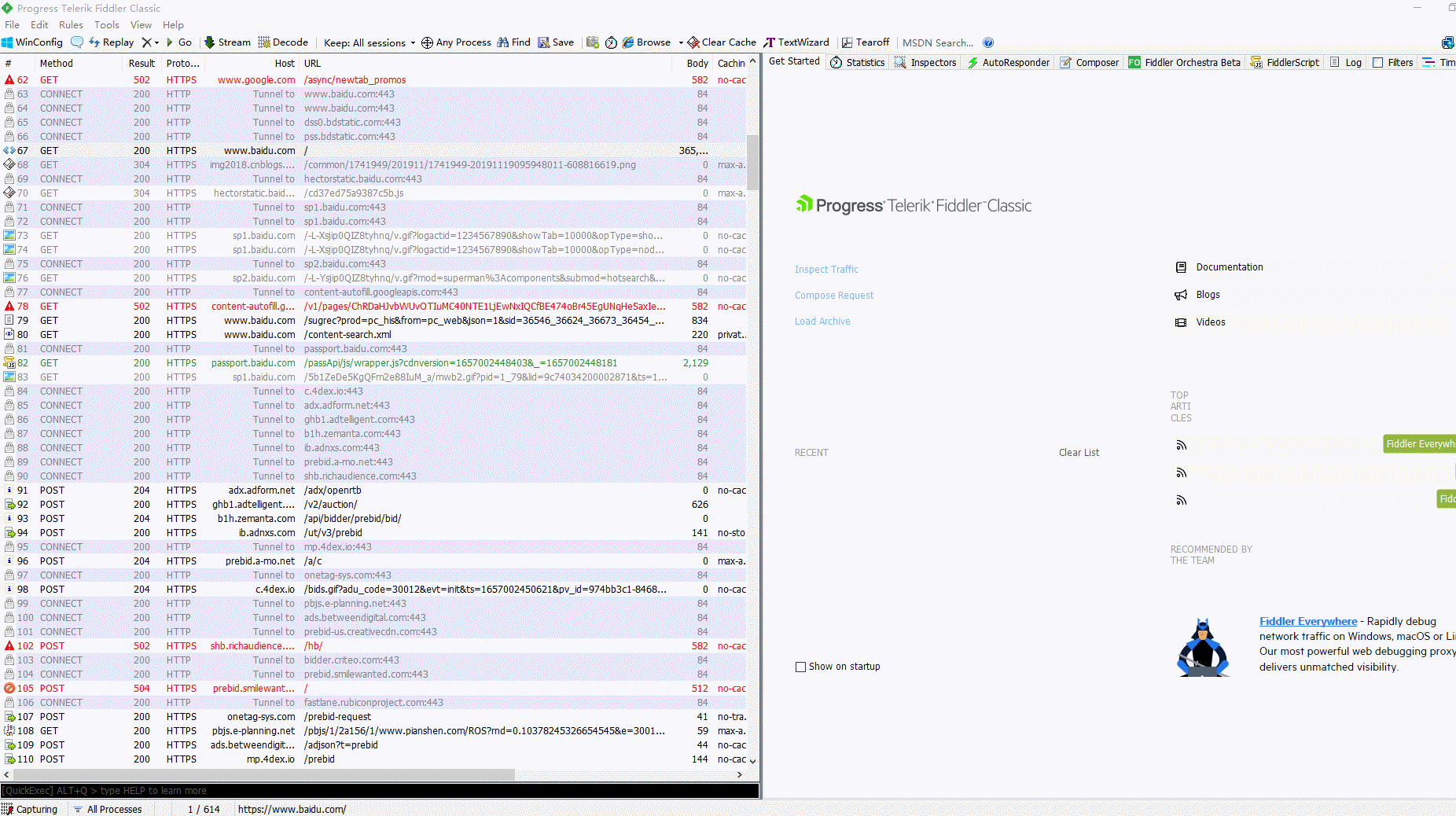This screenshot has height=816, width=1456.
Task: Click the camera screenshot icon
Action: coord(593,42)
